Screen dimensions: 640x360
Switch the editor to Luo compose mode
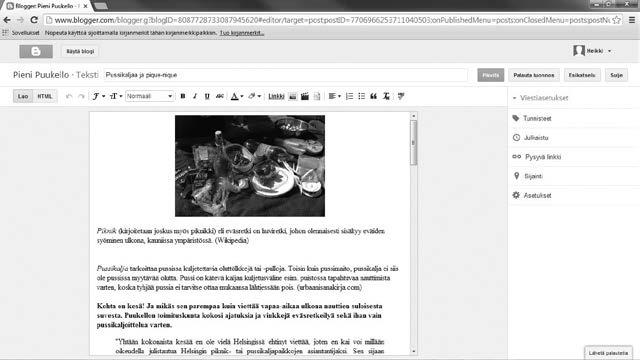pos(23,96)
